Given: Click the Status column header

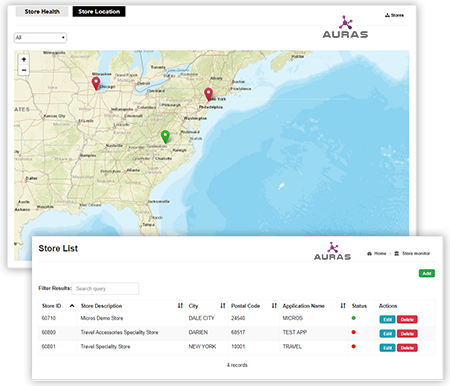Looking at the screenshot, I should click(x=359, y=306).
